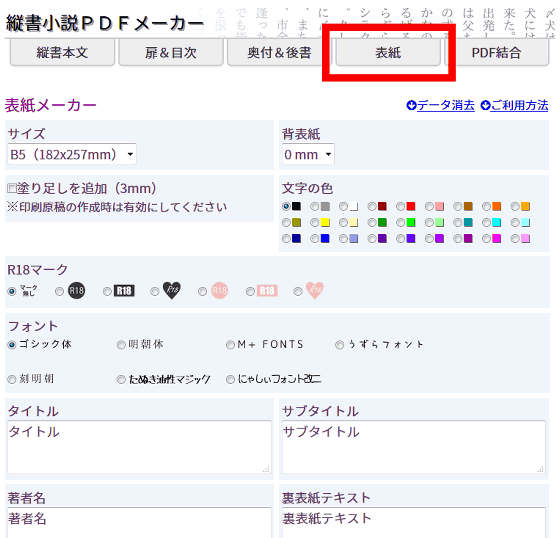Choose the brown text color
Image resolution: width=560 pixels, height=538 pixels.
(x=458, y=206)
